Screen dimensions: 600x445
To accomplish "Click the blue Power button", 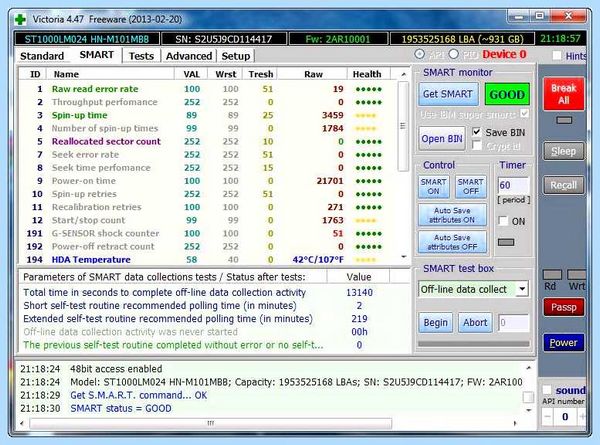I will [x=563, y=342].
